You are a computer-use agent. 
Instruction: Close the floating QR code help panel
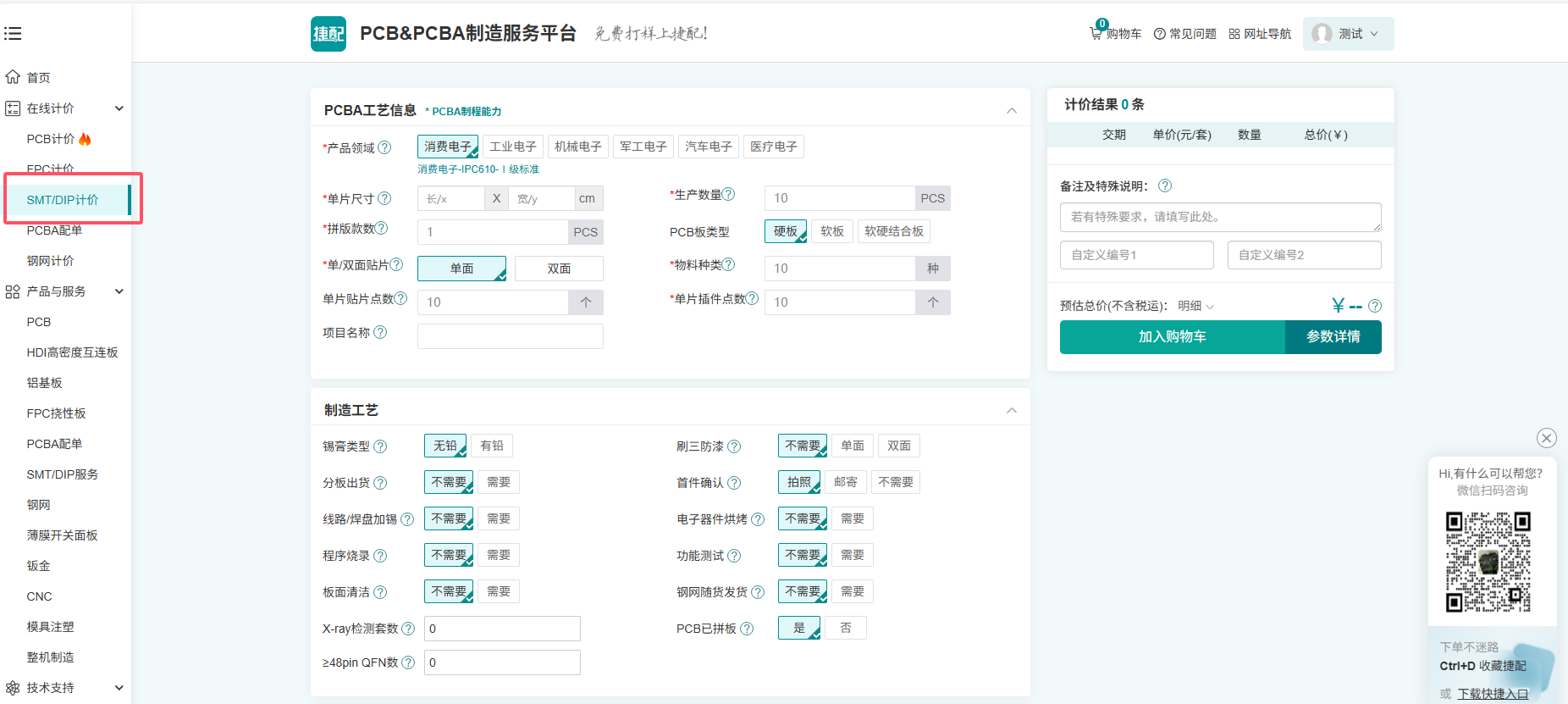[x=1546, y=438]
